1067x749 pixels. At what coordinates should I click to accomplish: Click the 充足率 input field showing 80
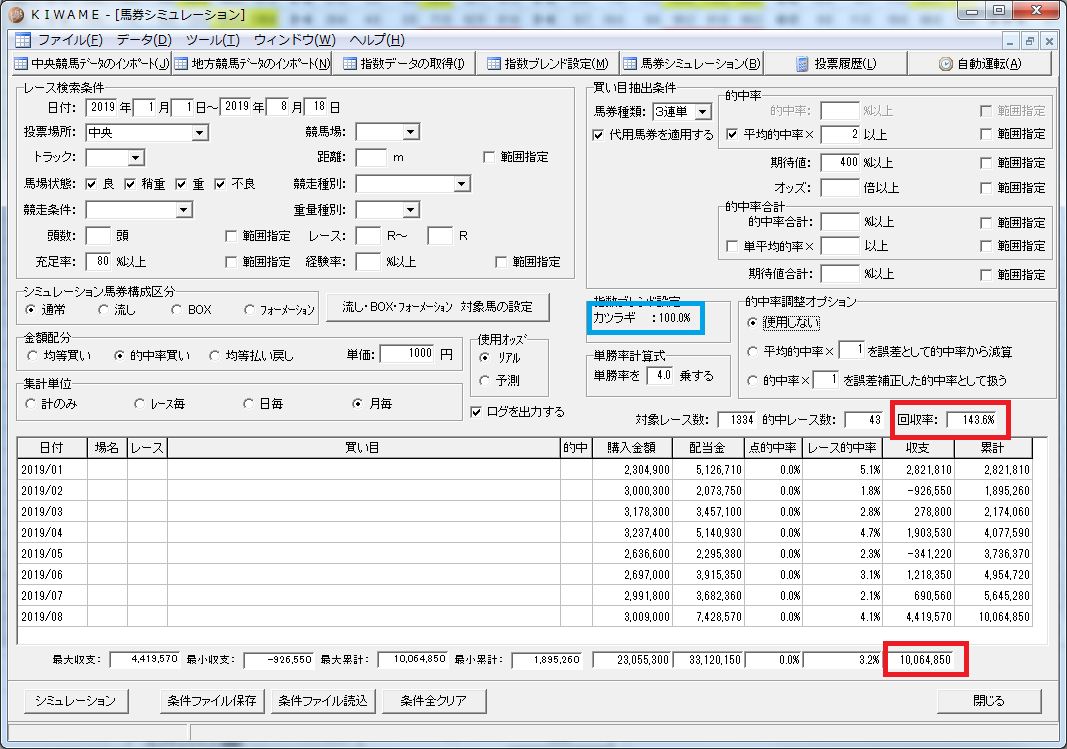[x=99, y=261]
